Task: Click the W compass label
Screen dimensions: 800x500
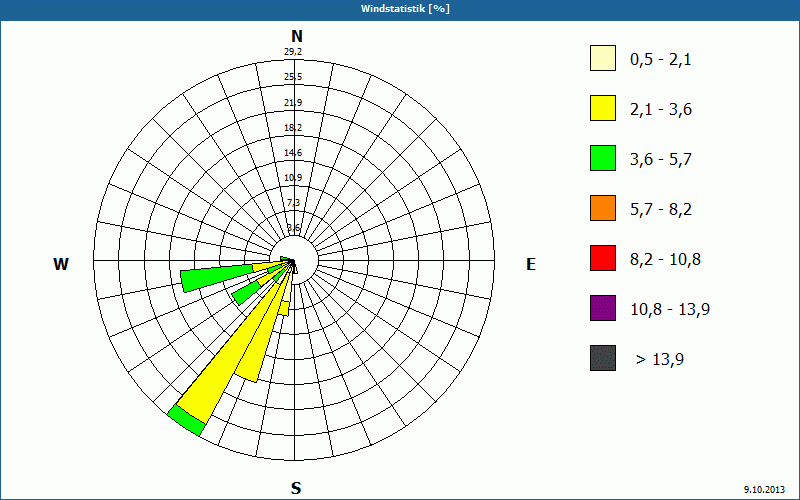Action: [61, 264]
